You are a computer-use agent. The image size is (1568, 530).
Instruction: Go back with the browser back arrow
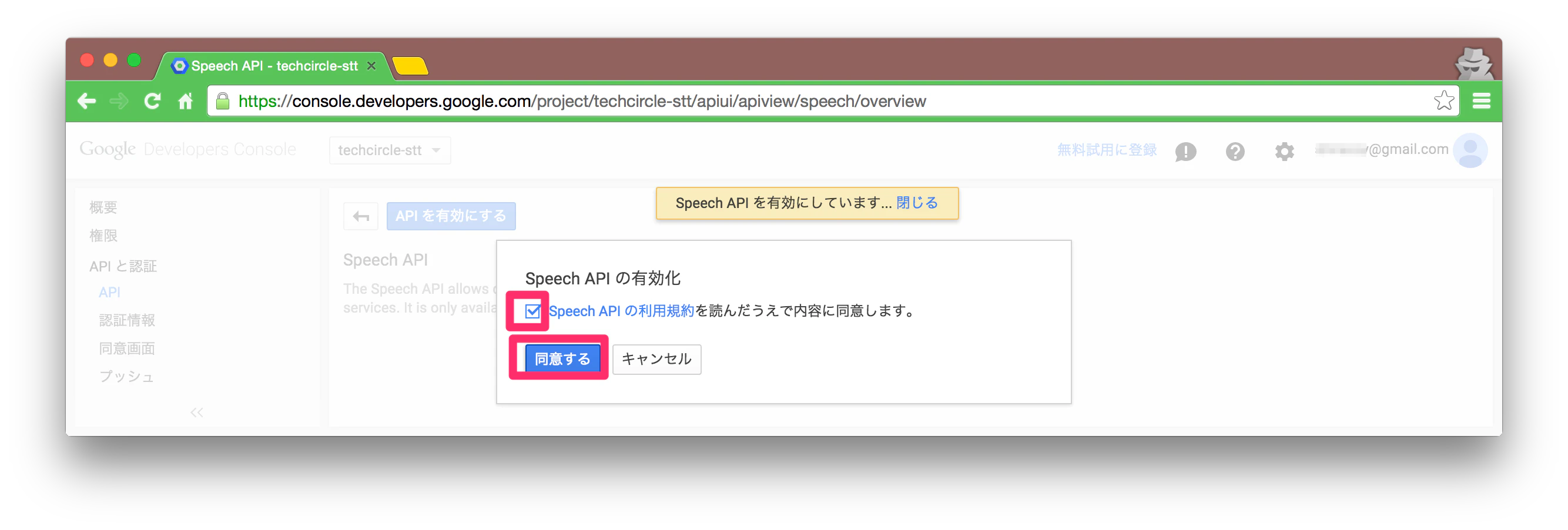pyautogui.click(x=87, y=101)
